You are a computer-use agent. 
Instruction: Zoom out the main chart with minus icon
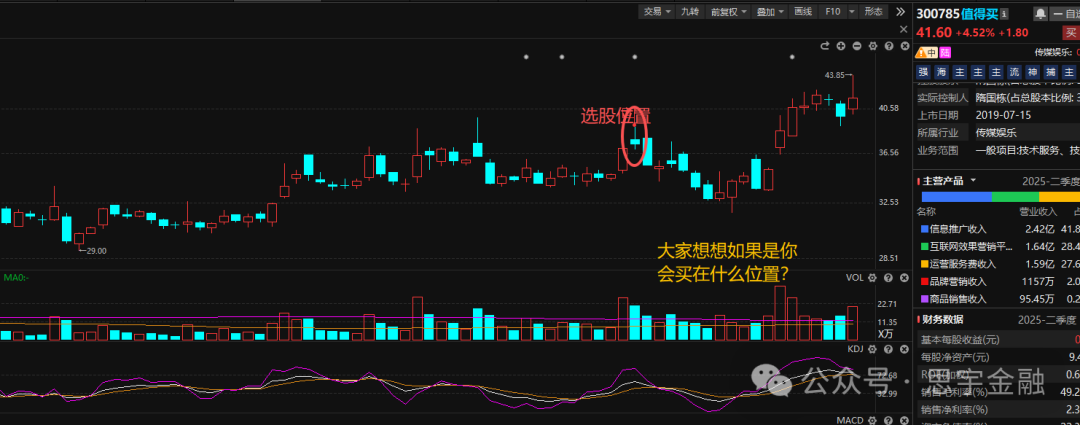tap(856, 46)
